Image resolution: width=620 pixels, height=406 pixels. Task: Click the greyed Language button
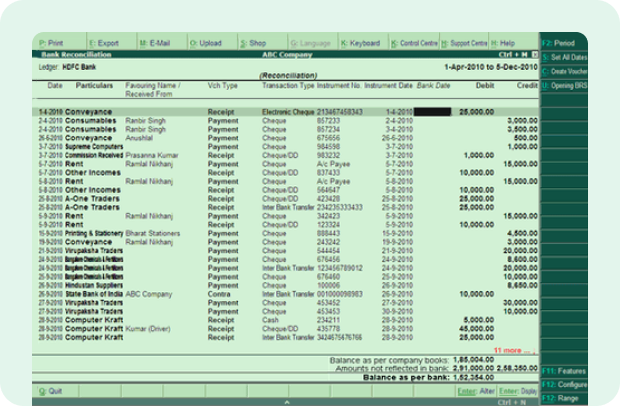313,43
